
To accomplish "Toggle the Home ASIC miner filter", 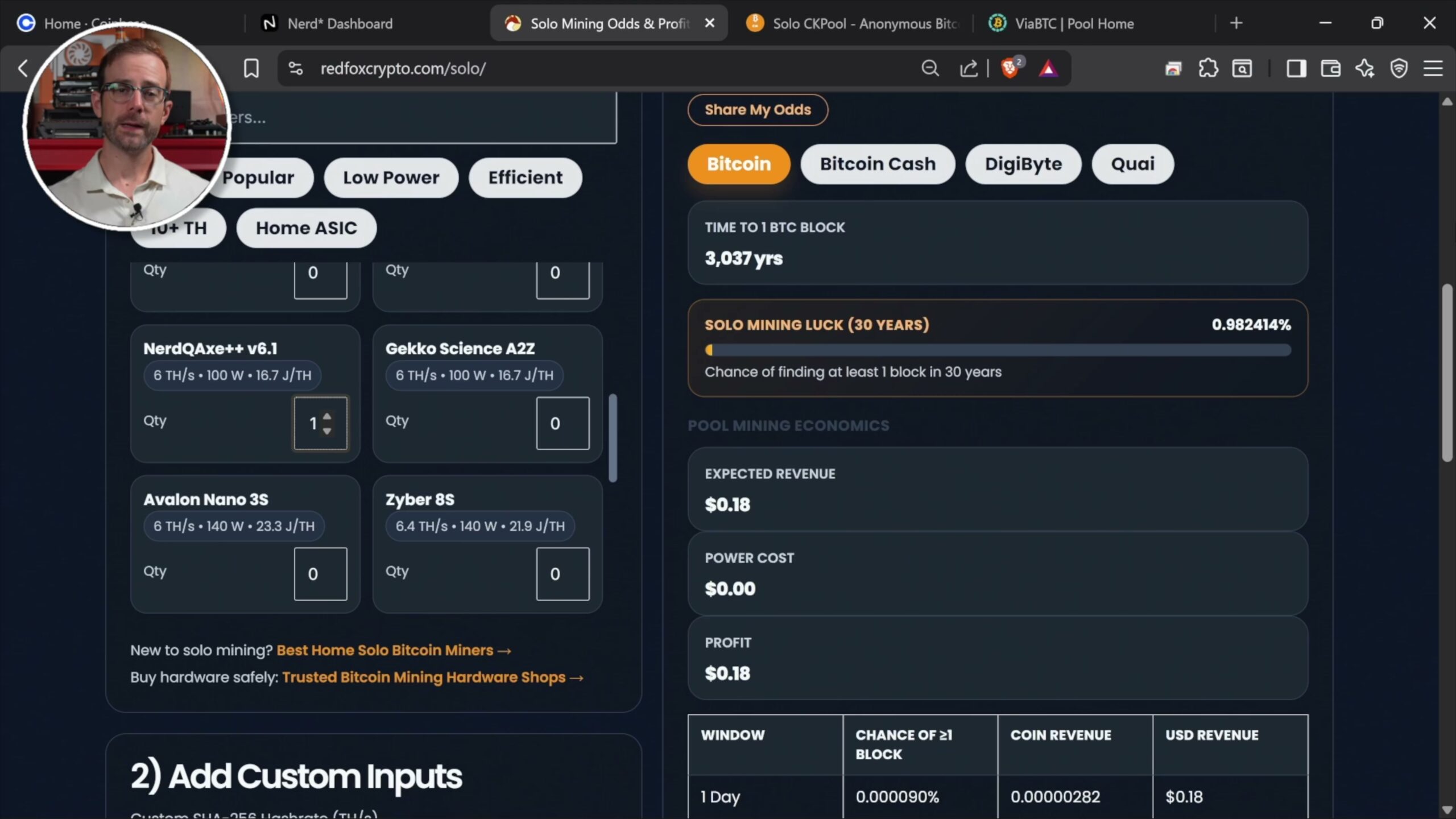I will [306, 228].
